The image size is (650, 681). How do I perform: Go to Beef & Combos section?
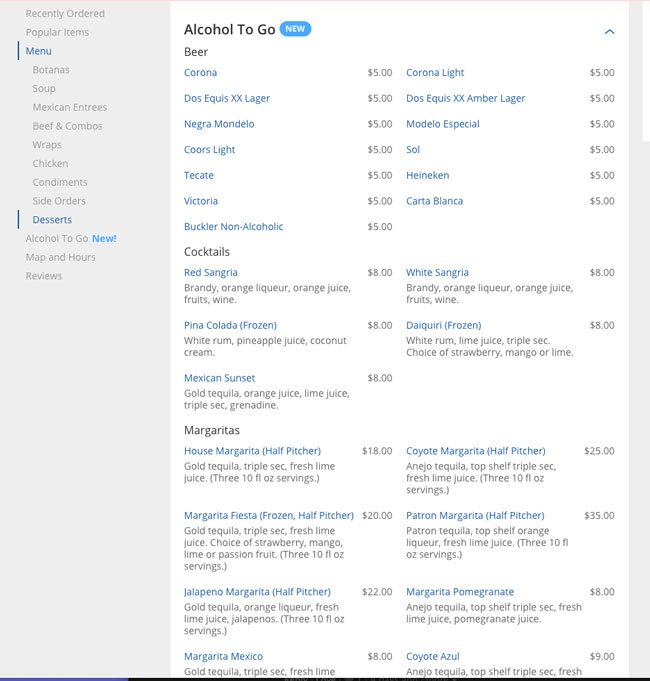click(67, 126)
